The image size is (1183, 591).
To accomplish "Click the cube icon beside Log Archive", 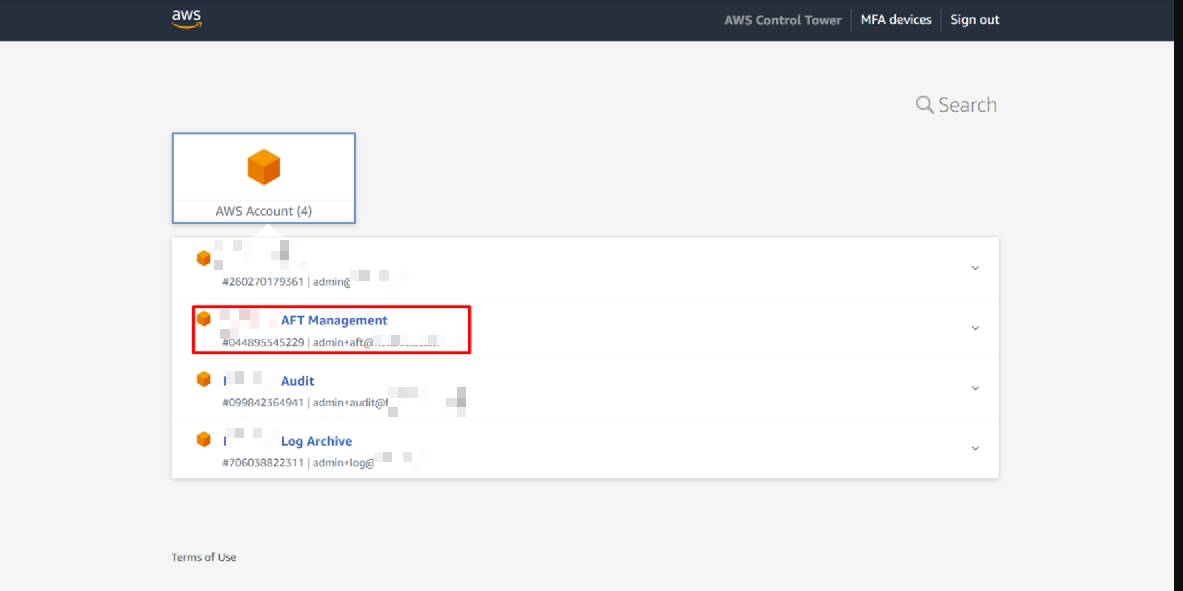I will point(204,439).
